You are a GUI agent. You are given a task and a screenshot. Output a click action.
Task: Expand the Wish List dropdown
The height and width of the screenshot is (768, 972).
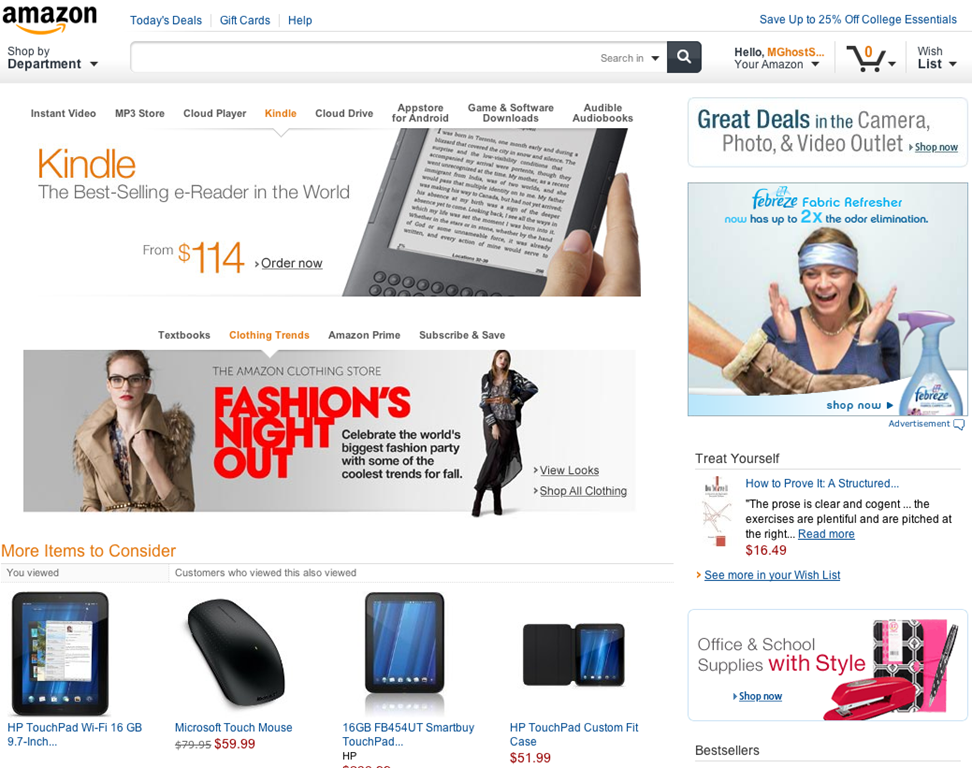point(936,58)
